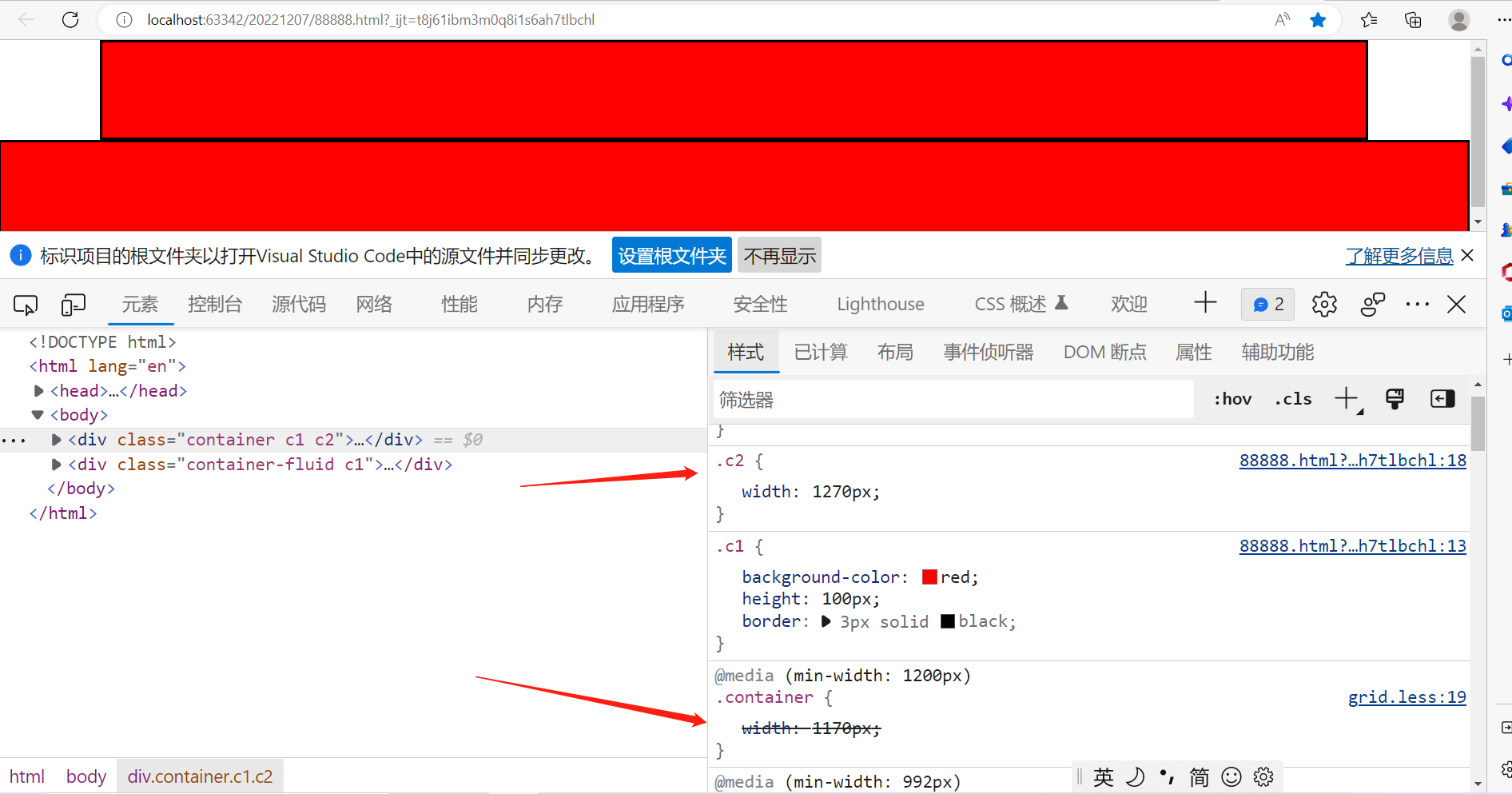Click the 设置根文件夹 button
Screen dimensions: 1512x794
672,256
